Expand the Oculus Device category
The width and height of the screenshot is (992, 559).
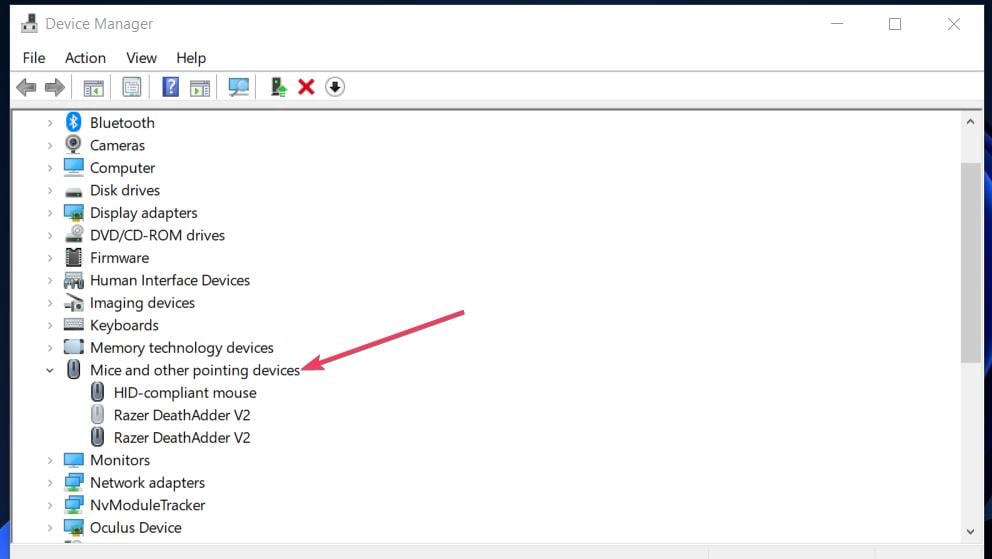coord(50,528)
